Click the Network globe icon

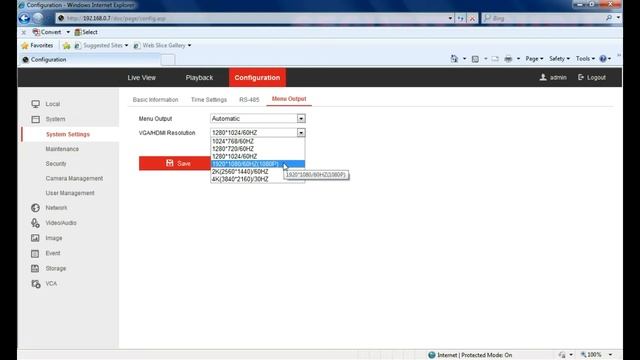click(36, 208)
